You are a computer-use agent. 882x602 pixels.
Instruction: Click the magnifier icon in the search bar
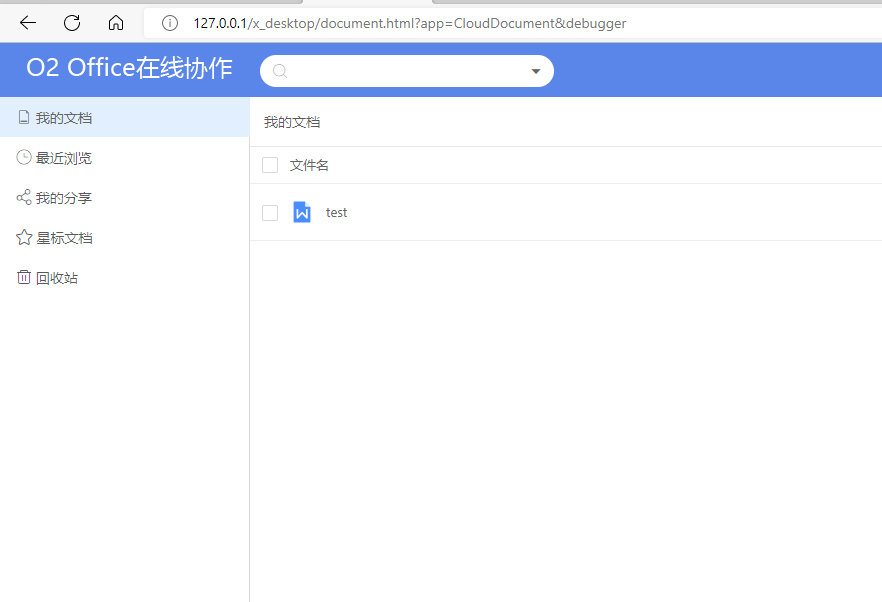(279, 71)
